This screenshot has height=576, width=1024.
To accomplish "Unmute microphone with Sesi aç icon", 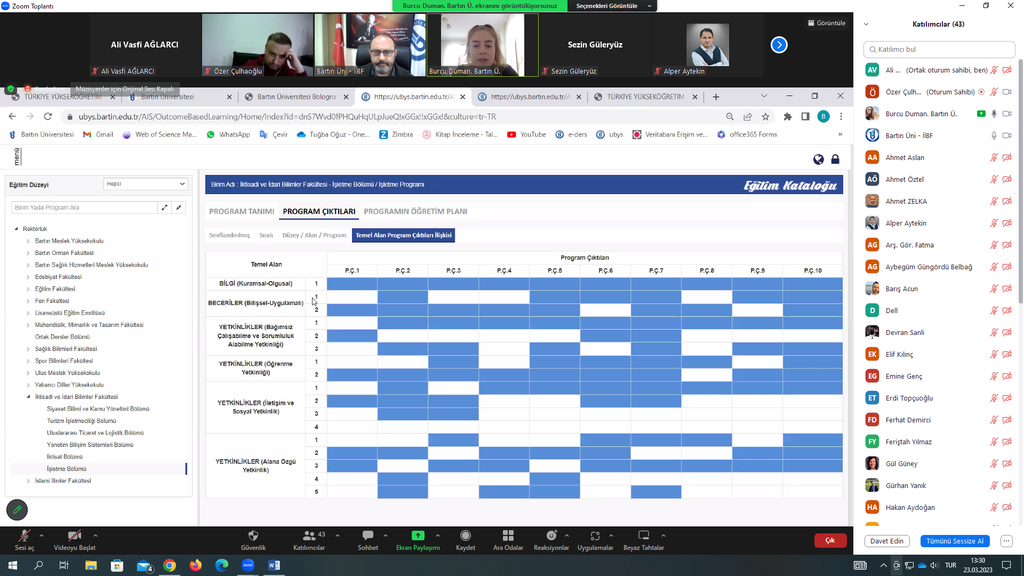I will (x=23, y=536).
